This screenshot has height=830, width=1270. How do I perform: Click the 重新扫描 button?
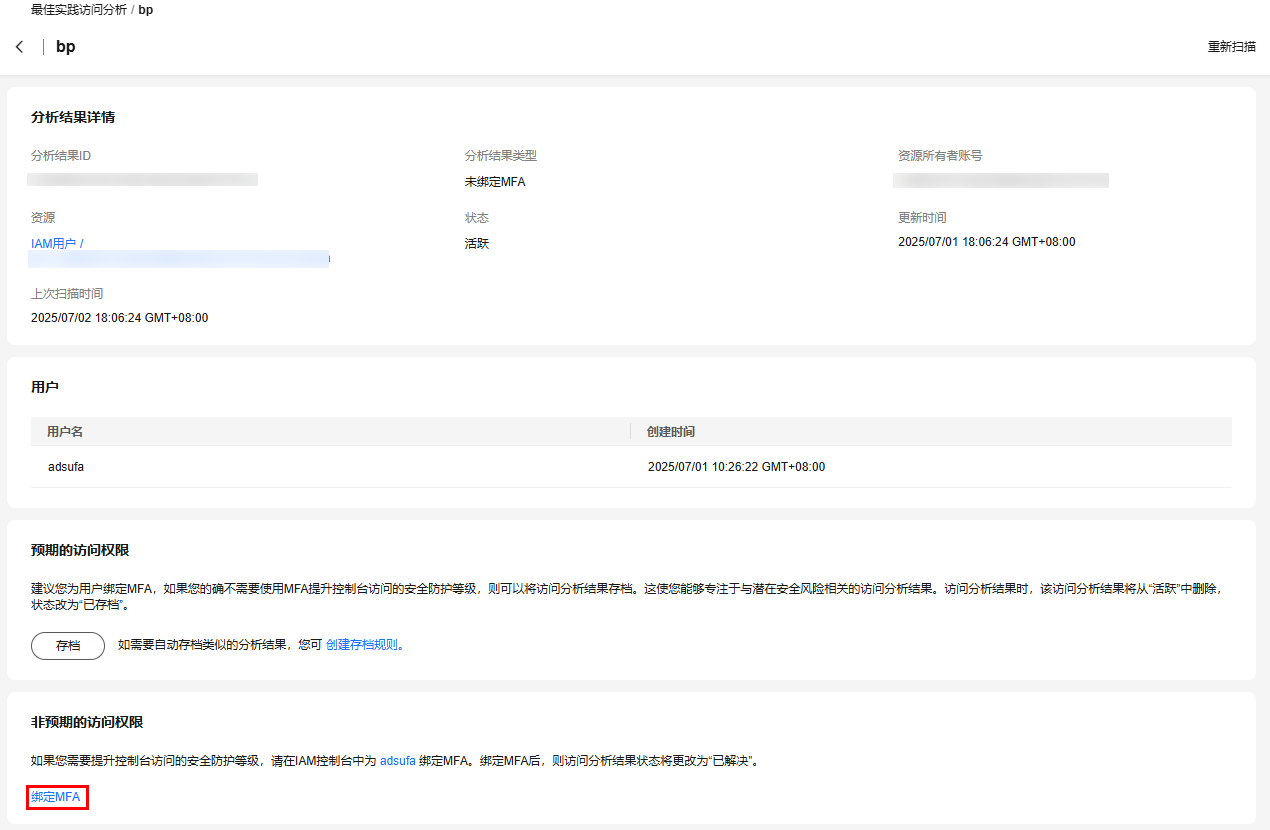1231,47
